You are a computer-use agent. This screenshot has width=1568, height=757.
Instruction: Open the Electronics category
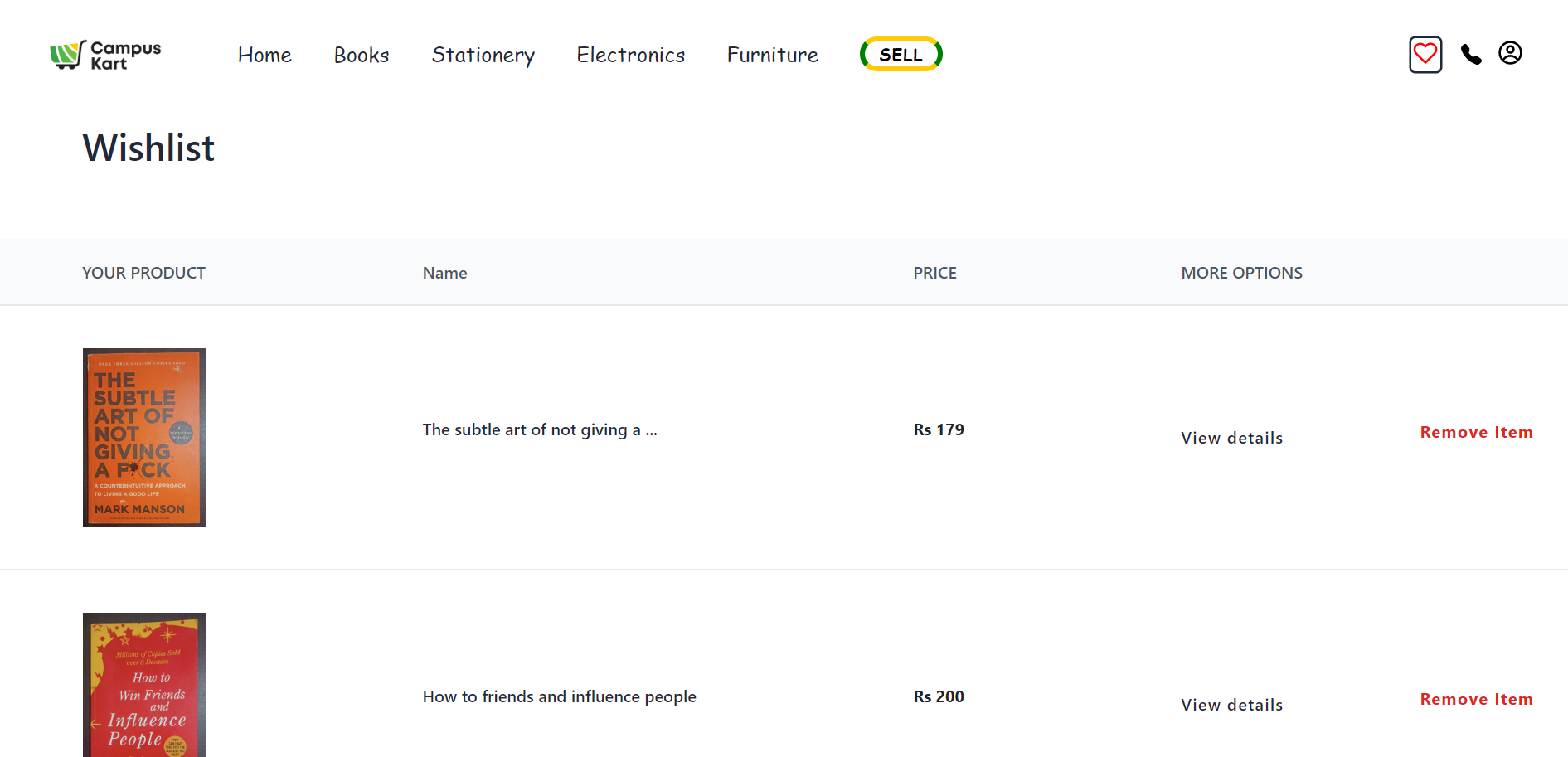point(630,56)
